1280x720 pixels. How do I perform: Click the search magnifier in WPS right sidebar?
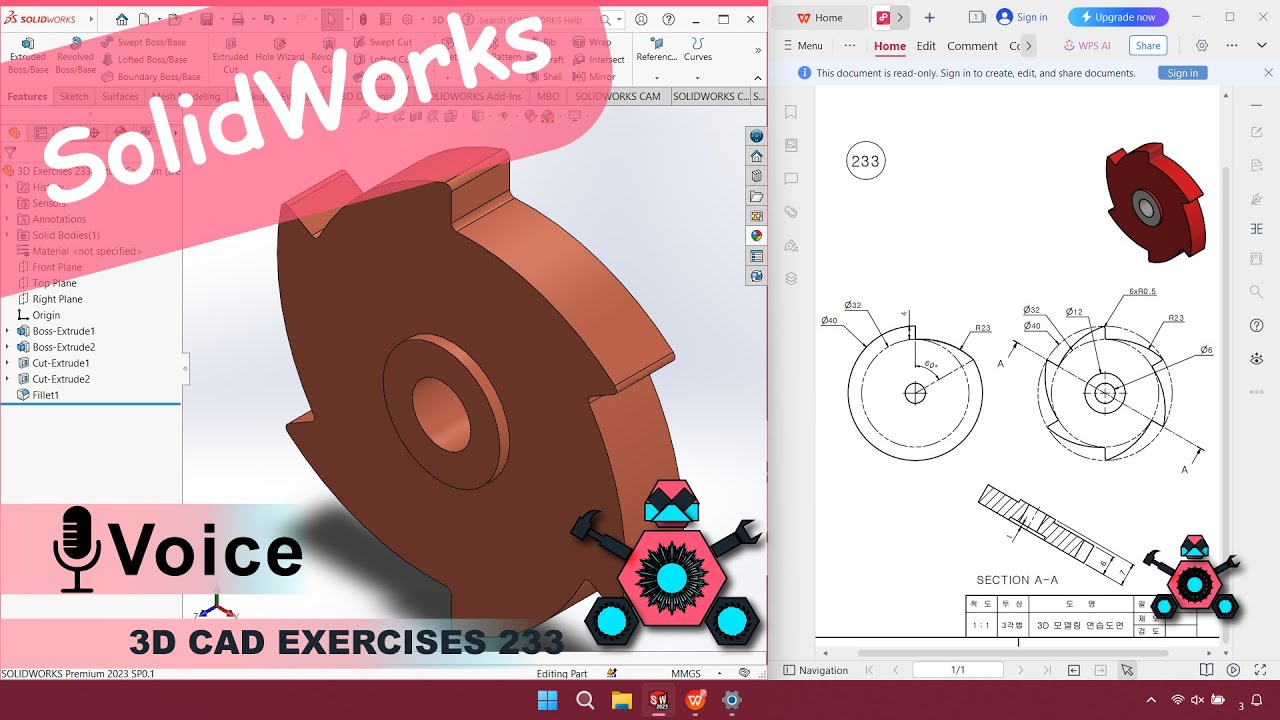click(x=1257, y=292)
